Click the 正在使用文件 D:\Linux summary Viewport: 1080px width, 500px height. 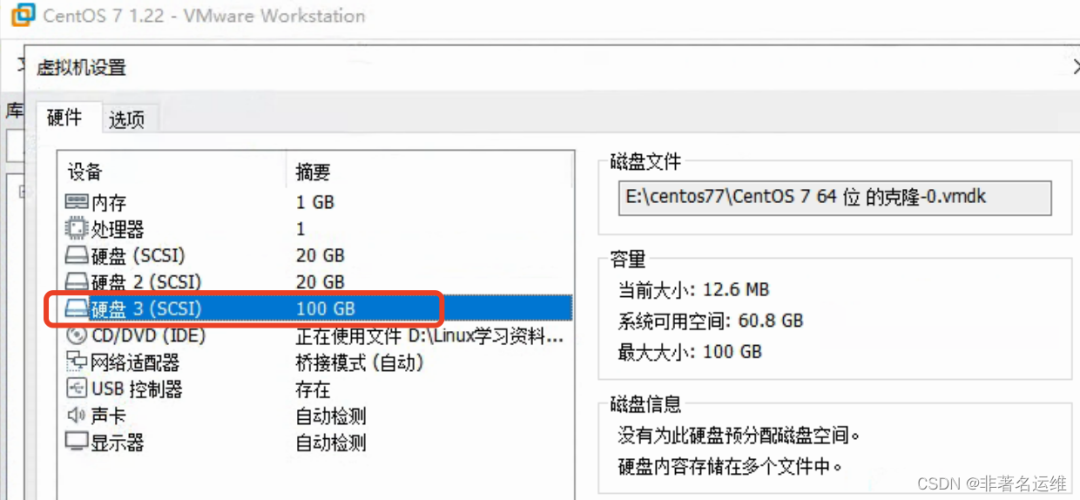[x=430, y=336]
